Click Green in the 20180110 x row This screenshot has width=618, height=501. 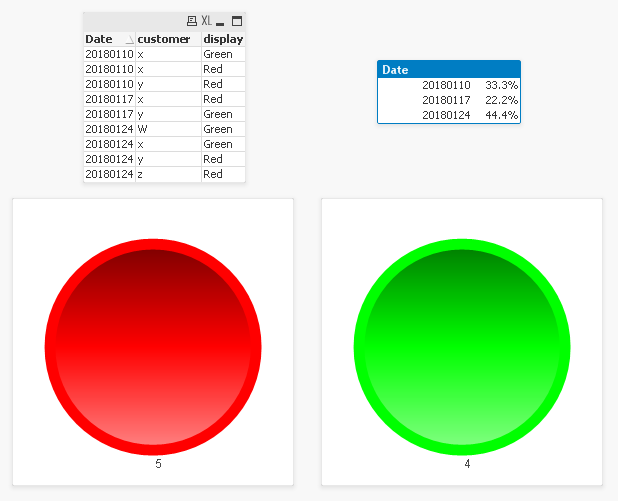coord(223,54)
